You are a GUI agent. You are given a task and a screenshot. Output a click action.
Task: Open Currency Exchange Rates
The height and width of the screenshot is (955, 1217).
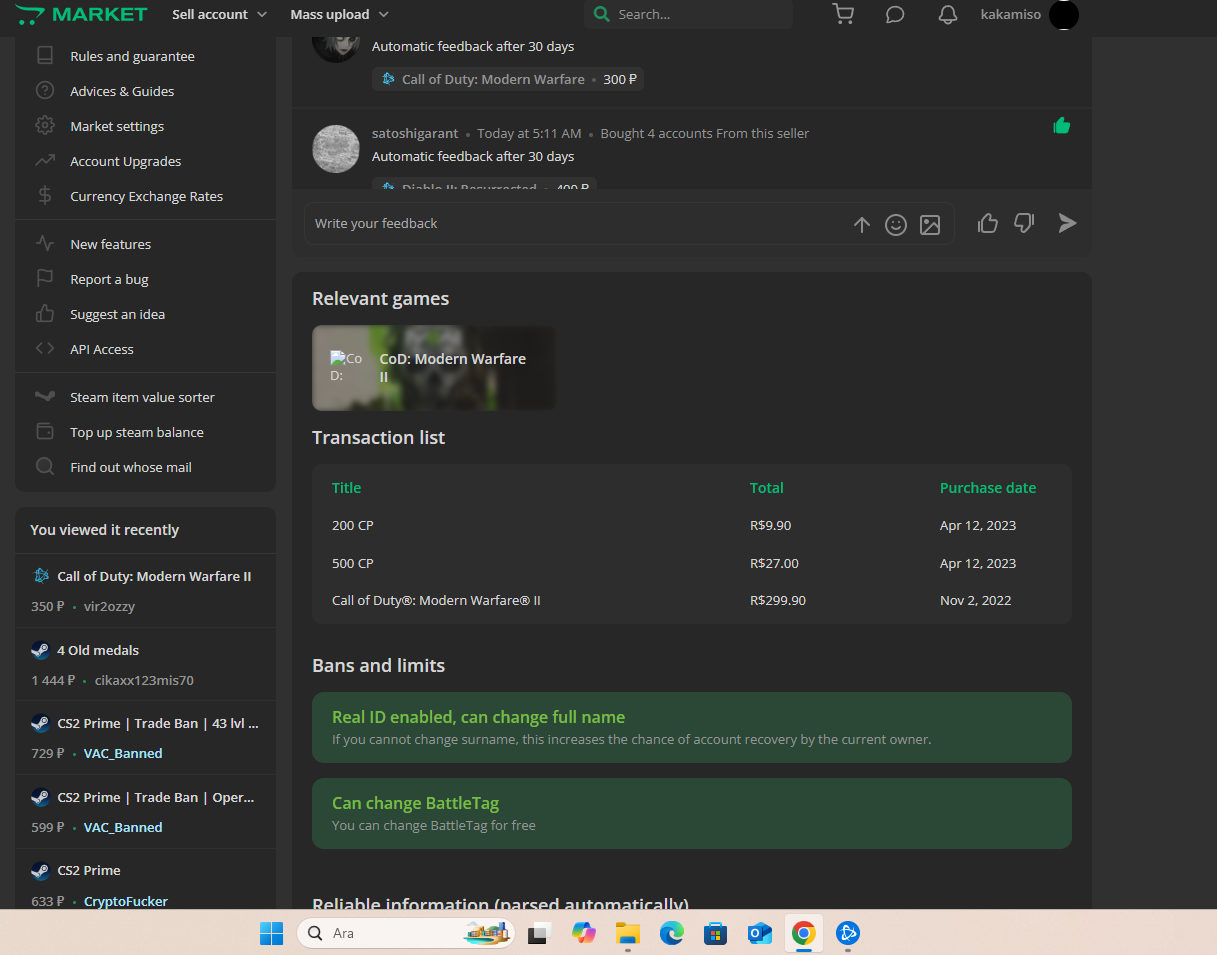(x=146, y=196)
